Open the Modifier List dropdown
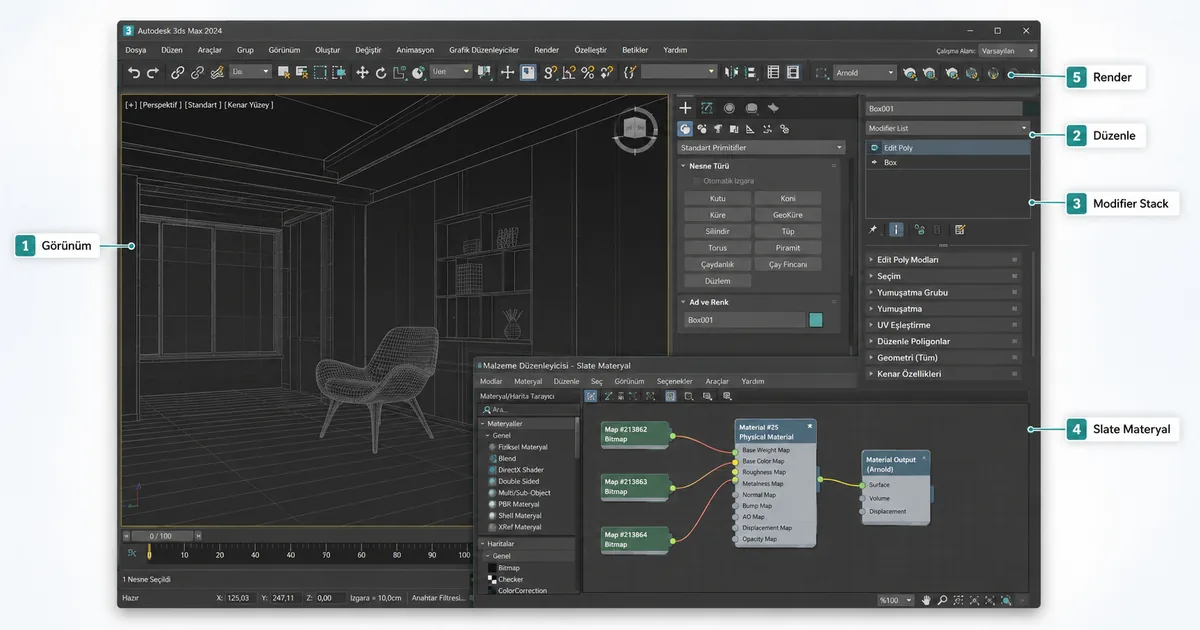This screenshot has height=630, width=1200. click(947, 128)
